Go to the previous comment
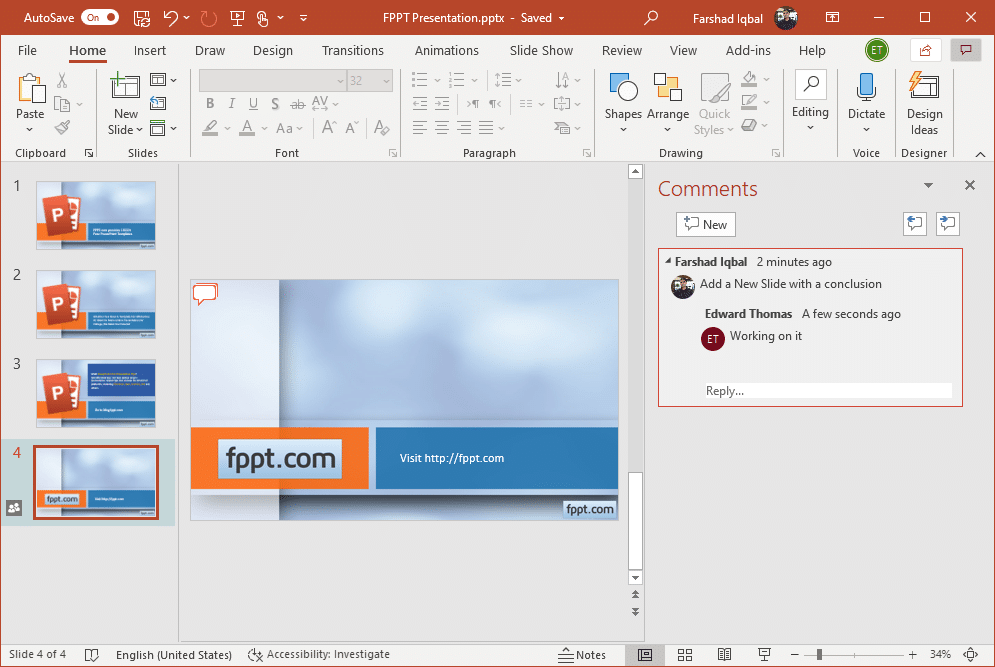This screenshot has height=667, width=995. click(914, 224)
